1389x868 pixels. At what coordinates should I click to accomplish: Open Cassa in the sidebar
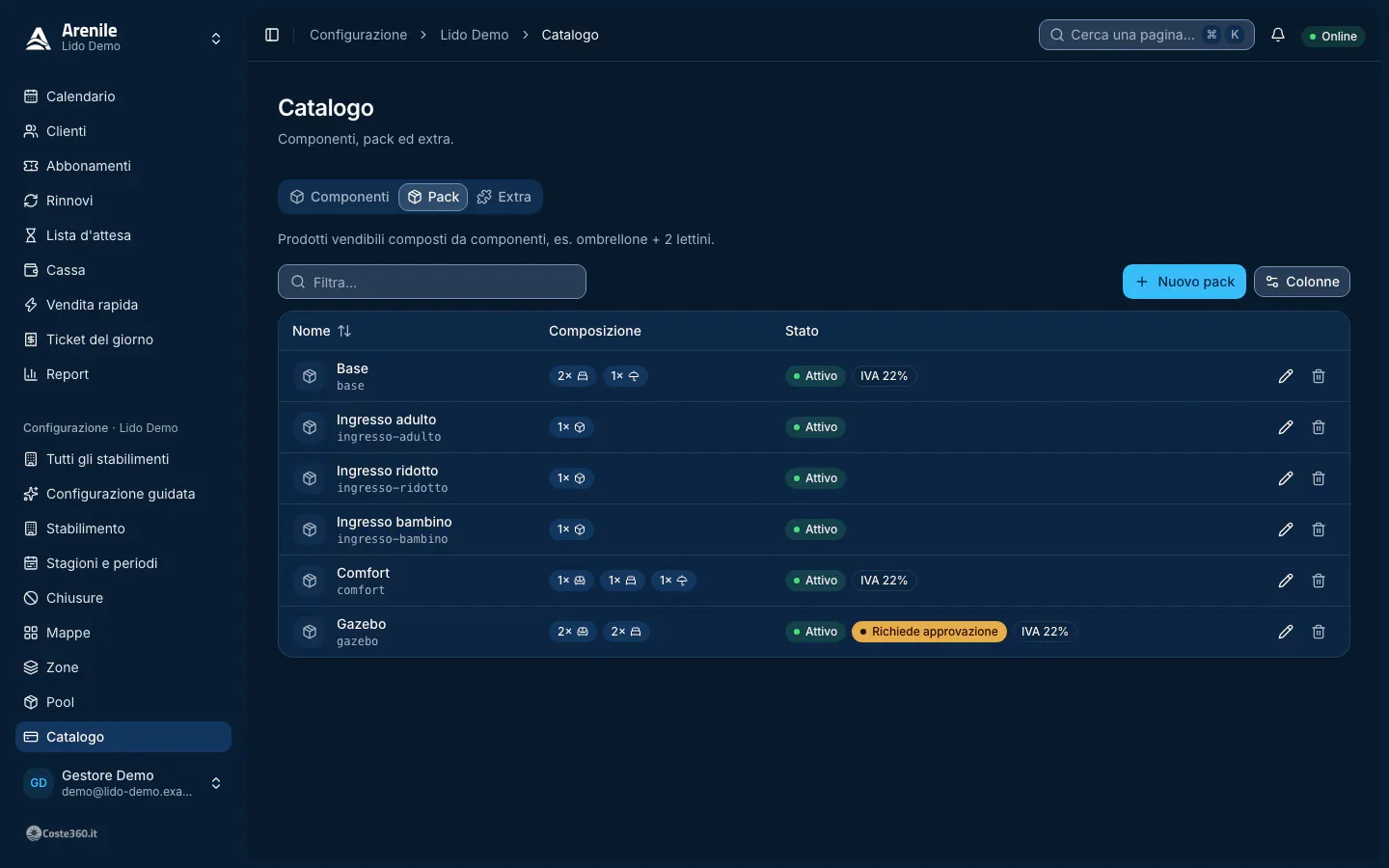[x=123, y=270]
